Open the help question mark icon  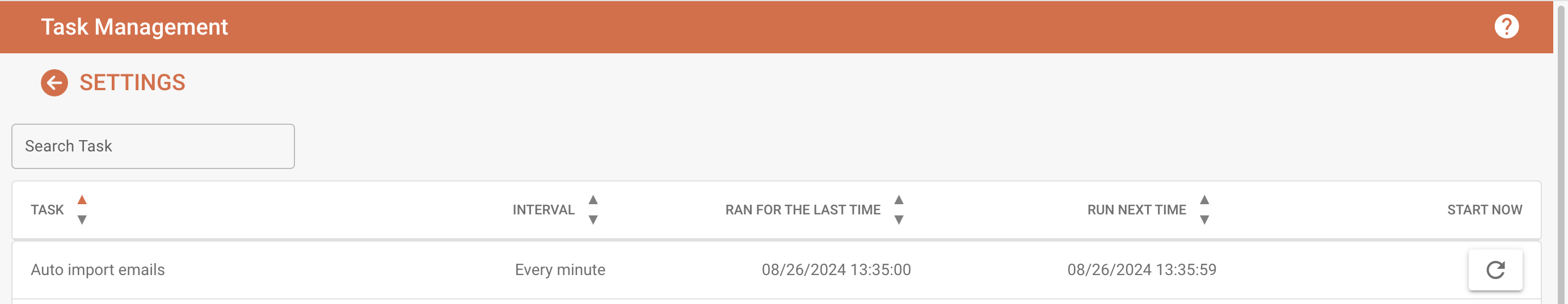pyautogui.click(x=1506, y=27)
